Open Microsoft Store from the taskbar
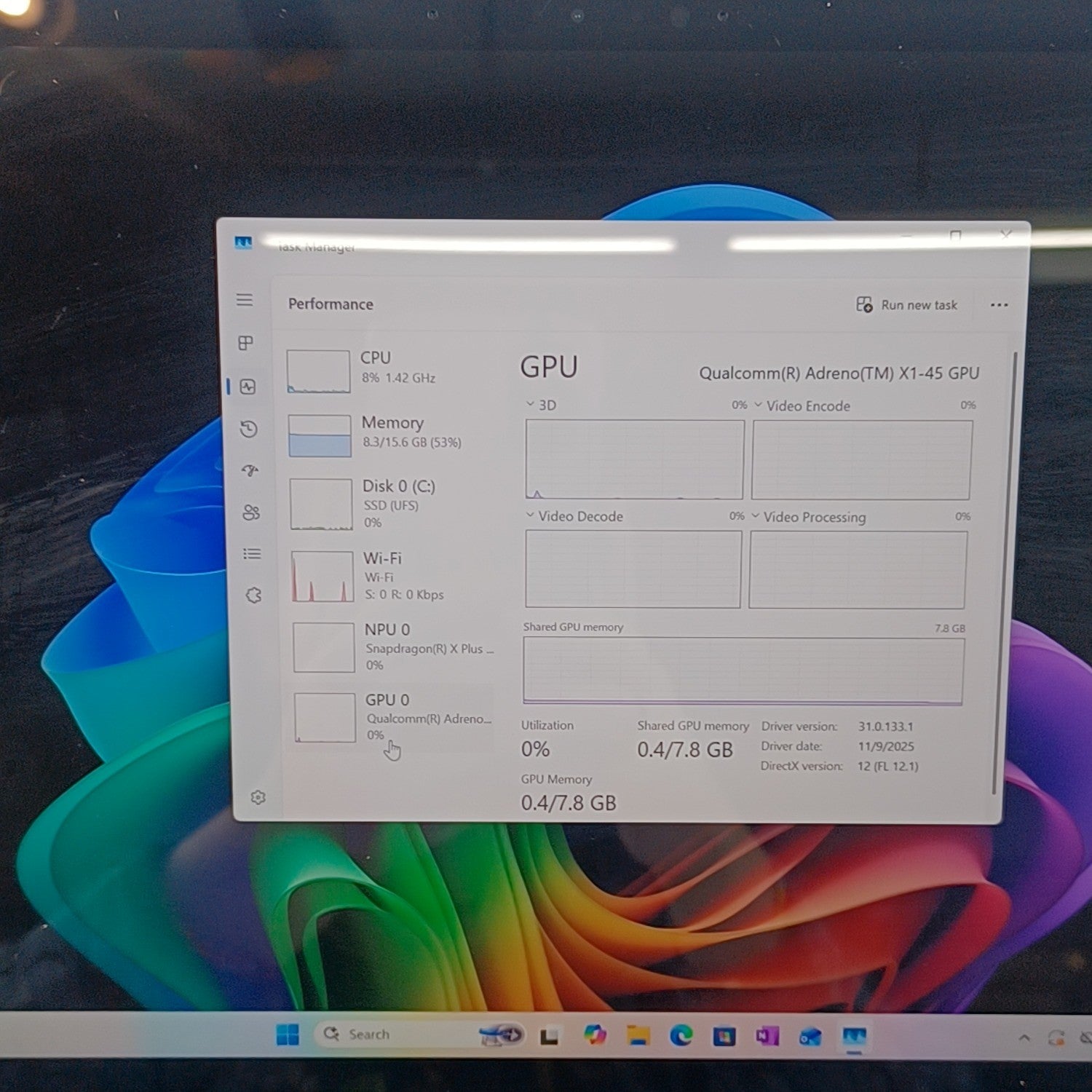This screenshot has width=1092, height=1092. coord(724,1035)
